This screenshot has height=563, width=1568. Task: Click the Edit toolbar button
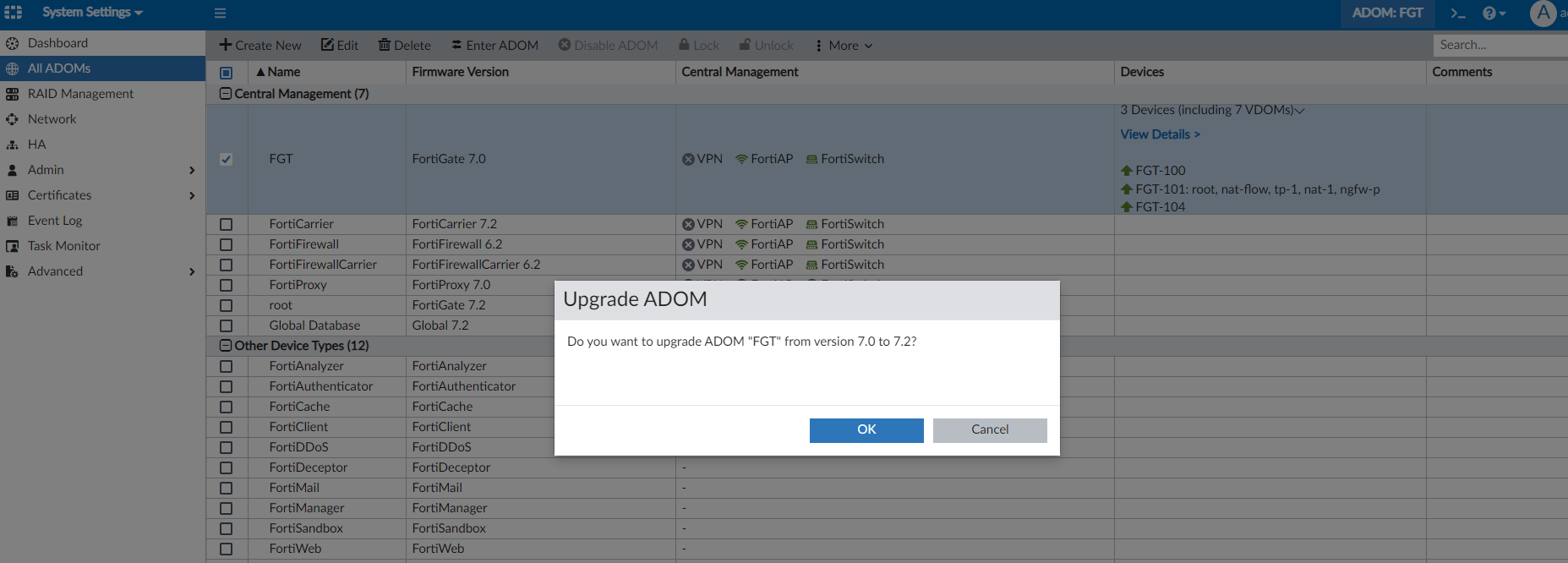(340, 46)
